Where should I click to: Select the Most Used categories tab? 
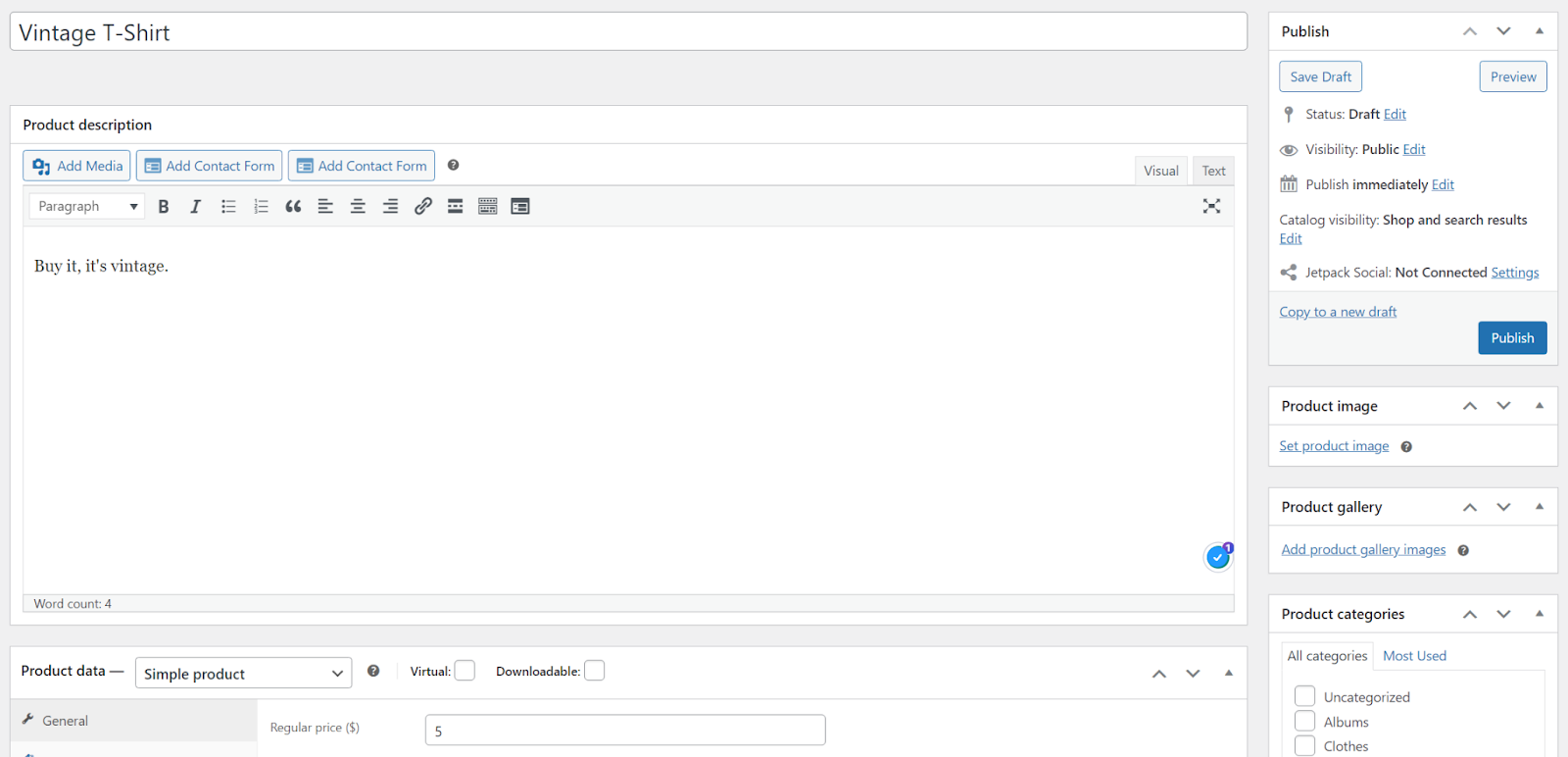point(1414,656)
